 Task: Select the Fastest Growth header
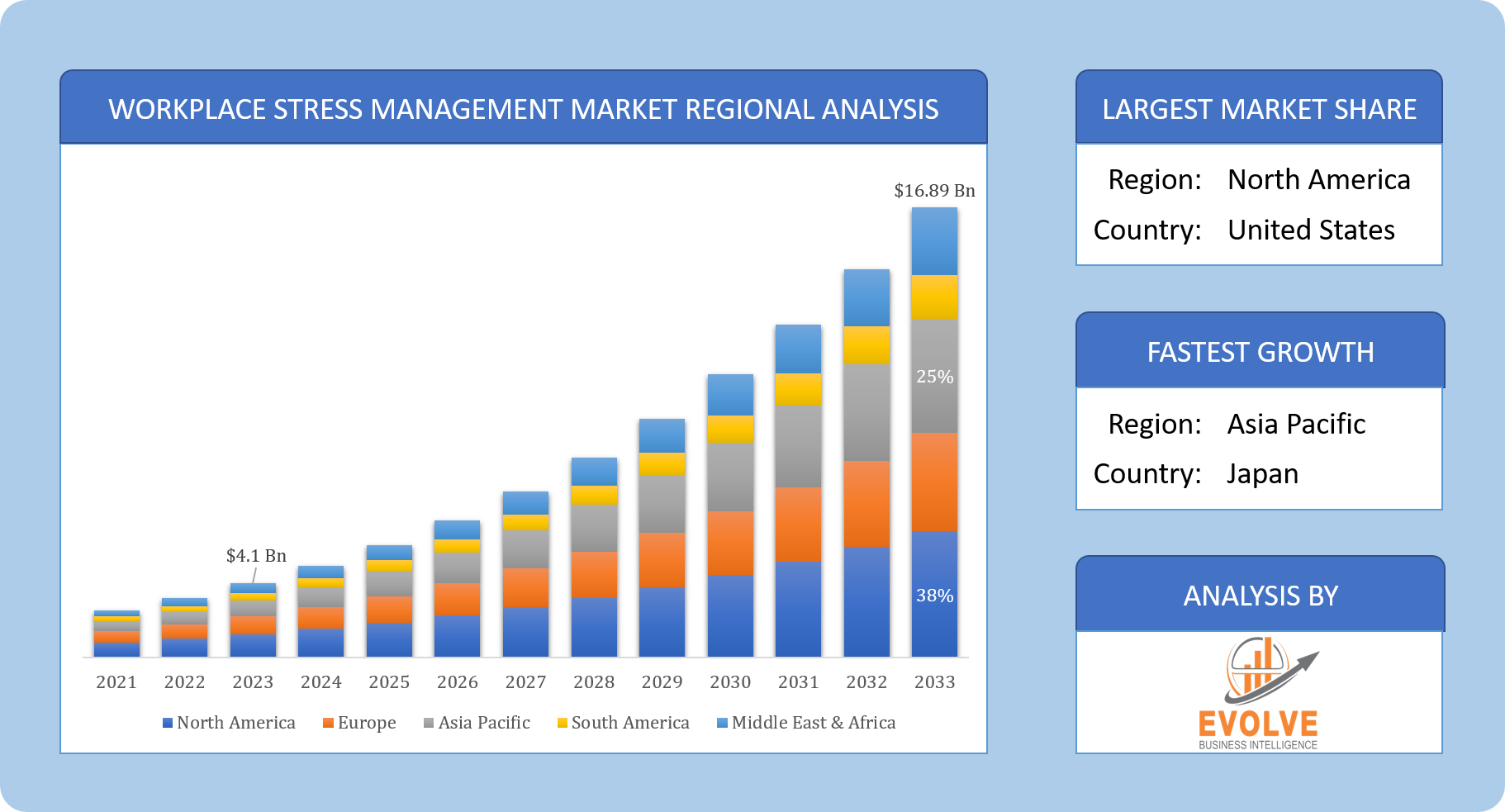click(x=1260, y=352)
